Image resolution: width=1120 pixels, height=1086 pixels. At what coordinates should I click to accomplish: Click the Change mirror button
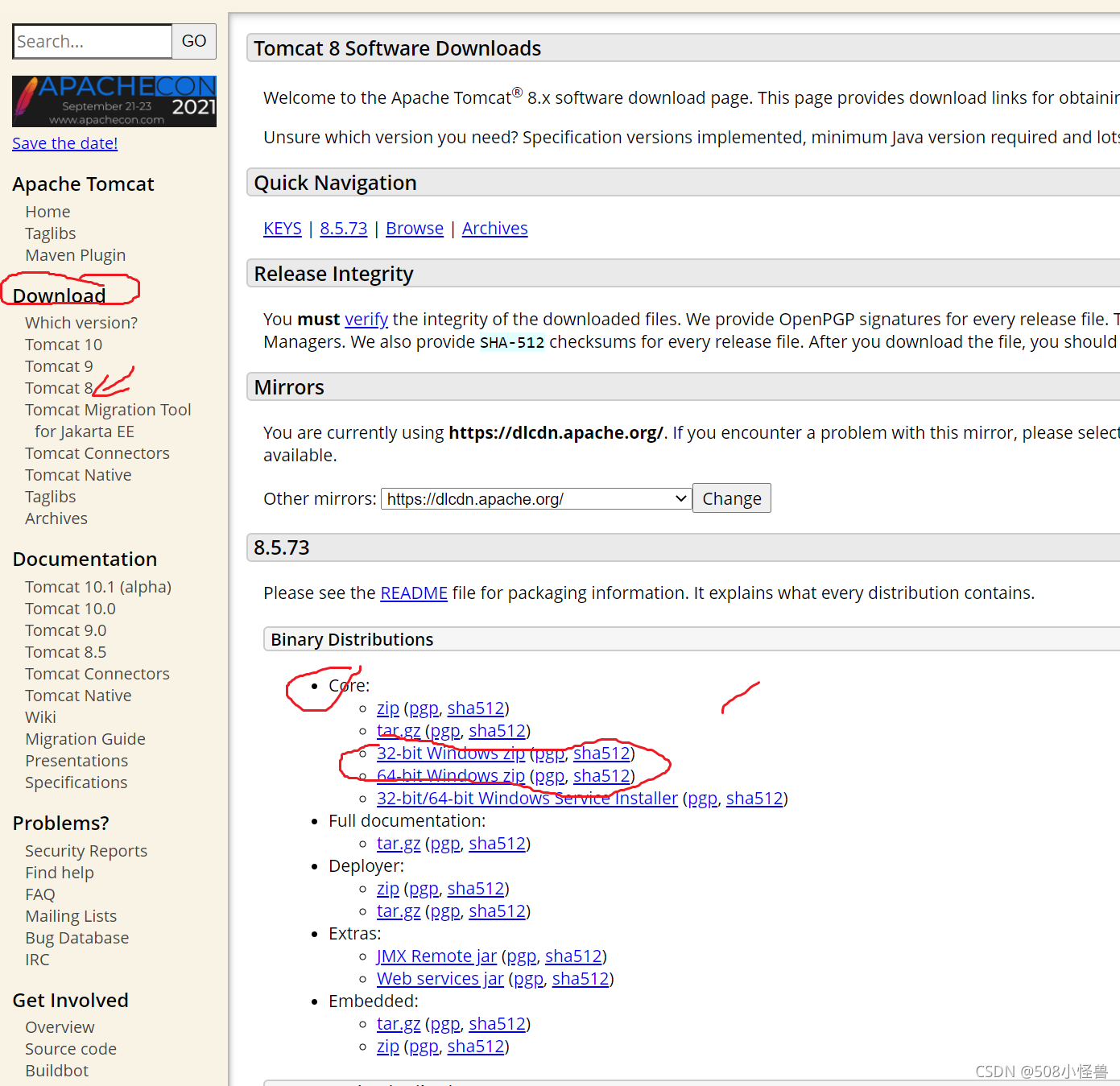pos(732,498)
